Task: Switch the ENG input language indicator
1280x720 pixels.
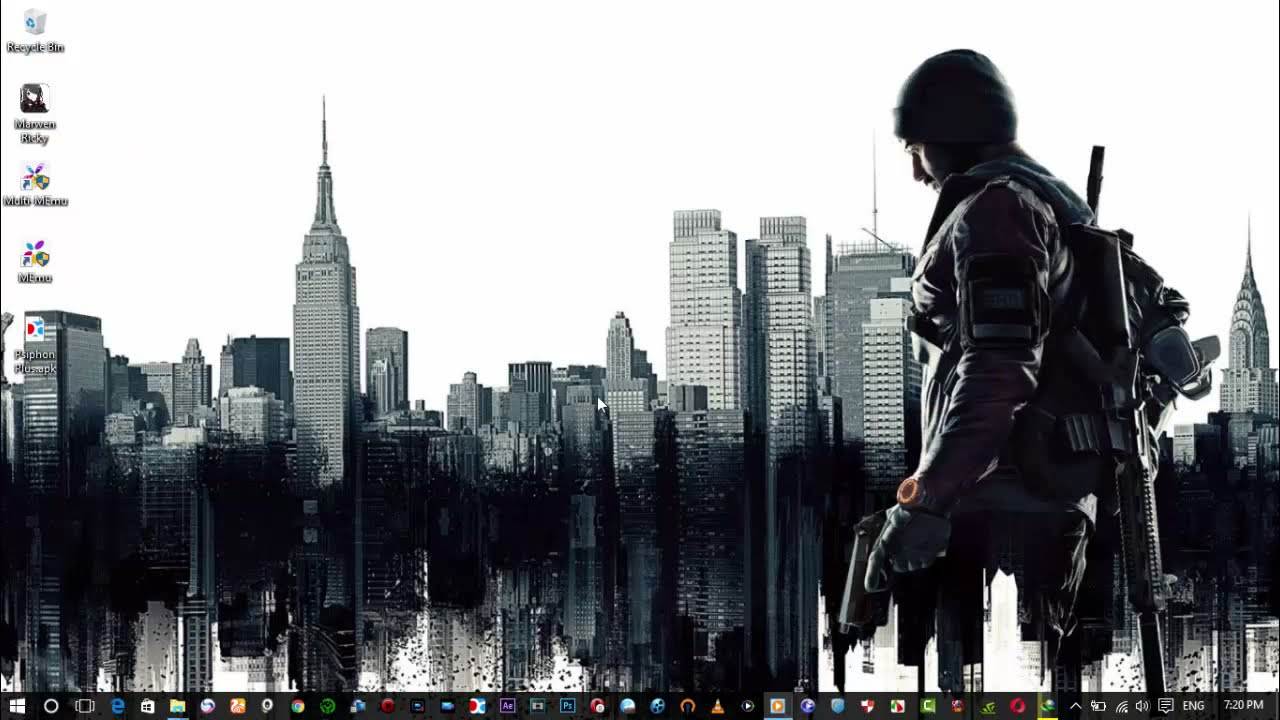Action: (x=1193, y=706)
